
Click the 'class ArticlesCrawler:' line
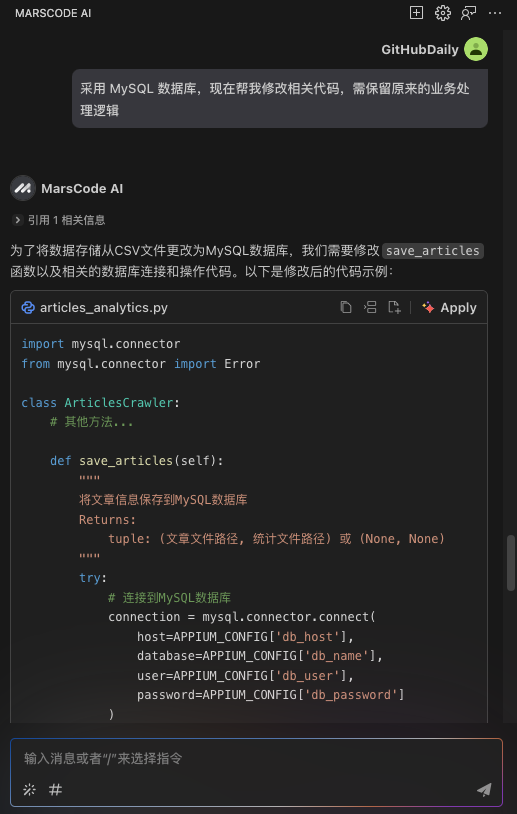coord(101,402)
